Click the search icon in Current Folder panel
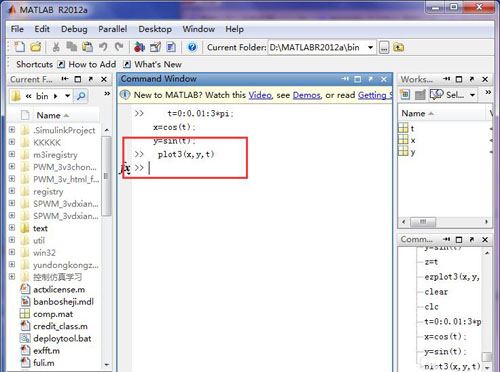Screen dimensions: 500x372 pyautogui.click(x=81, y=96)
